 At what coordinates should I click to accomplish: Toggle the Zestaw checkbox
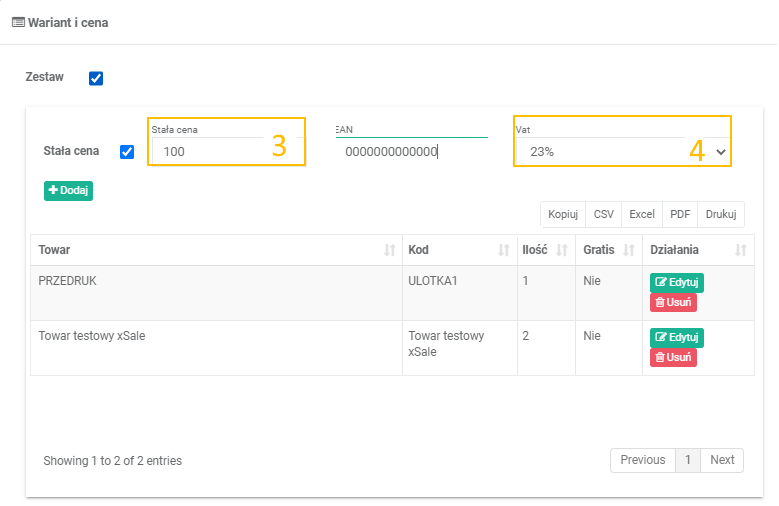point(96,78)
